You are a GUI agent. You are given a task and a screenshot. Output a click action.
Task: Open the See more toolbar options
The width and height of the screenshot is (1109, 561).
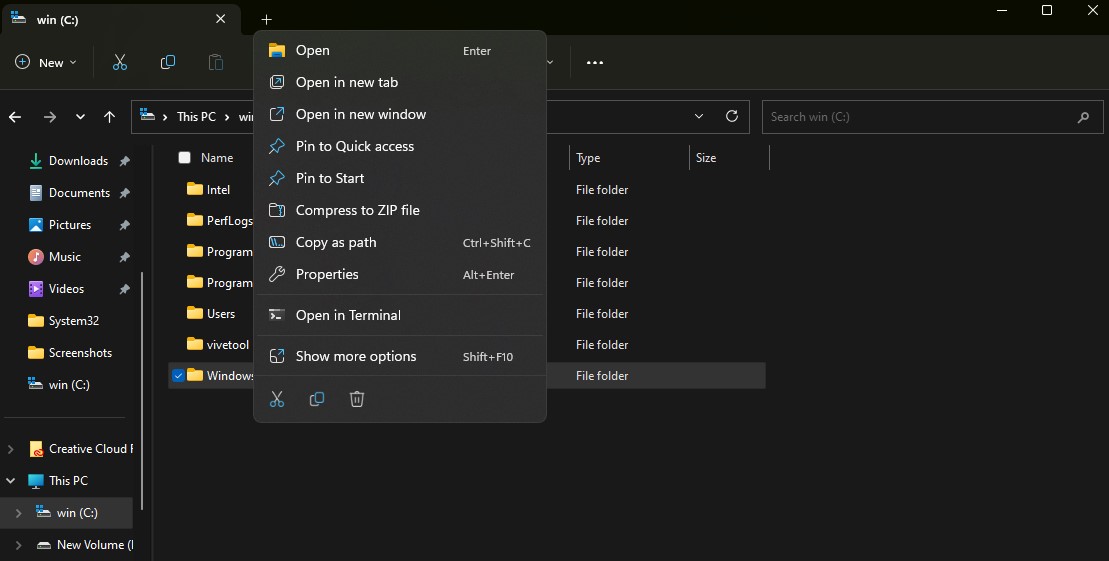[595, 62]
